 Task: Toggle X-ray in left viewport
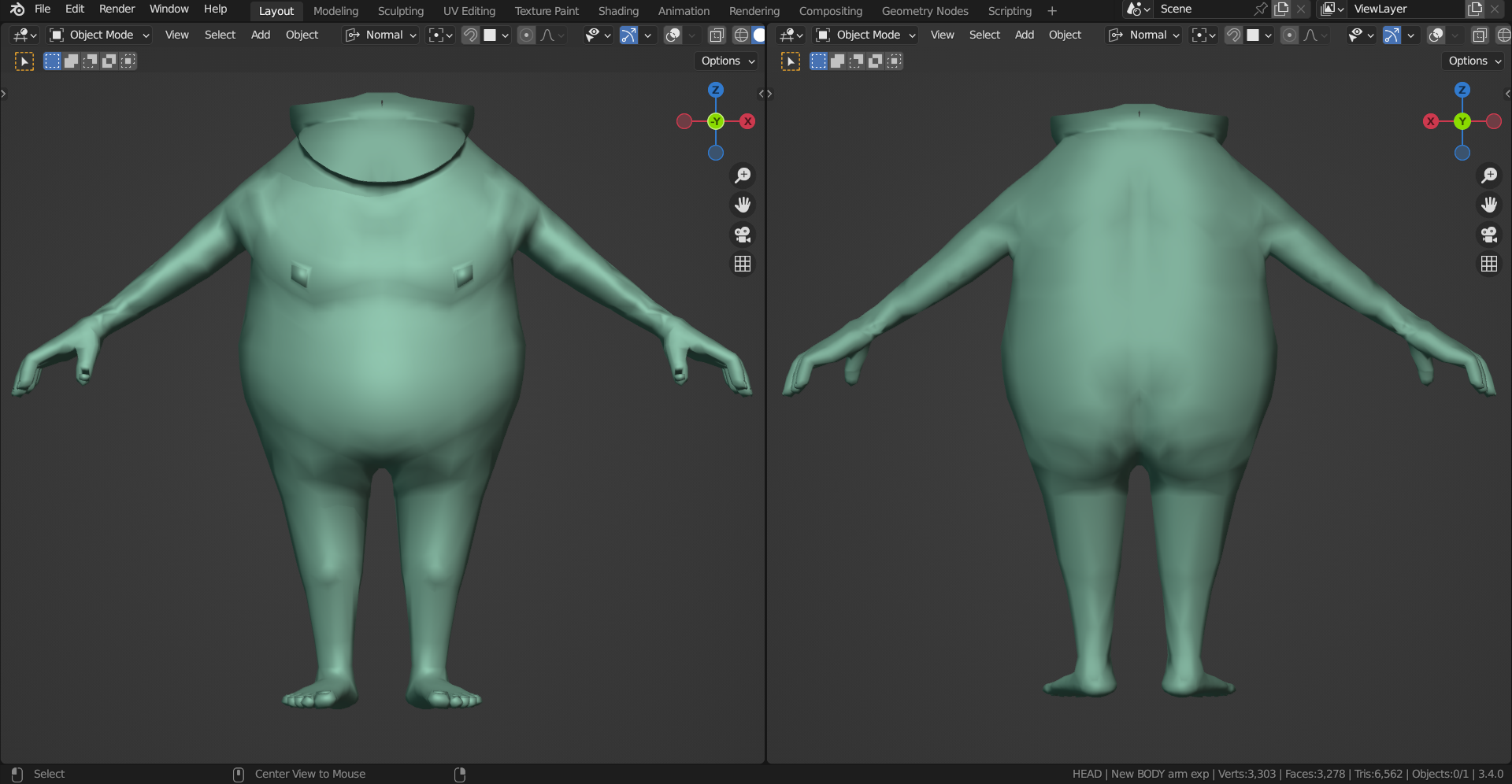tap(717, 35)
